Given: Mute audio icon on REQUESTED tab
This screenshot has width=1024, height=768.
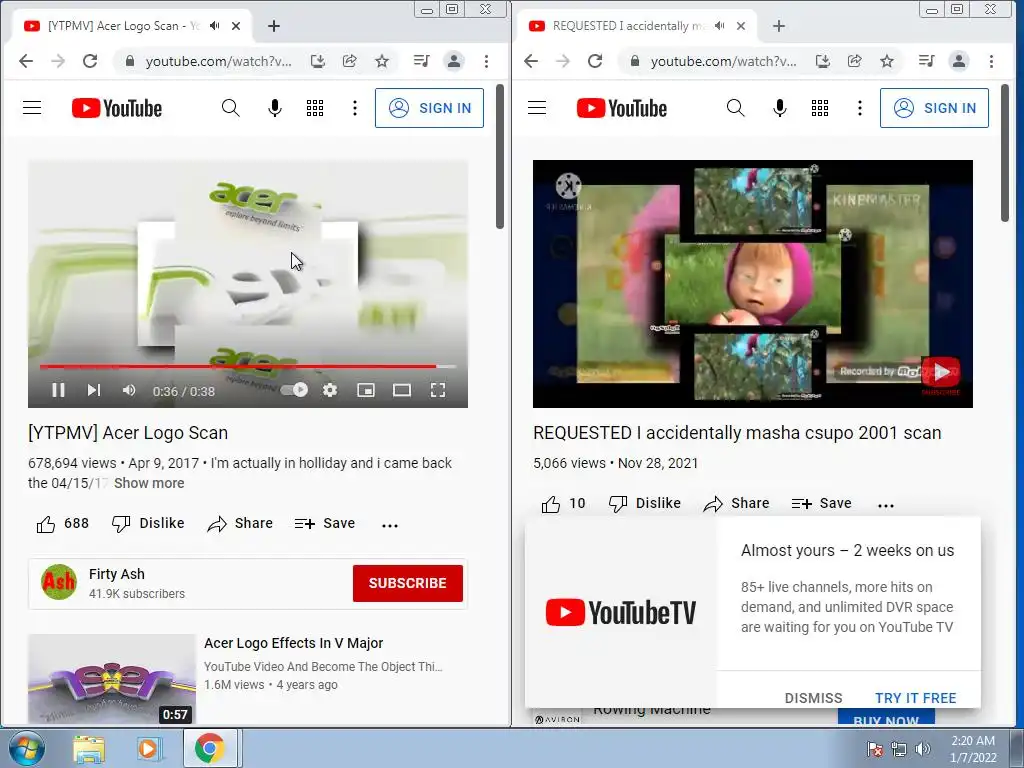Looking at the screenshot, I should tap(720, 26).
